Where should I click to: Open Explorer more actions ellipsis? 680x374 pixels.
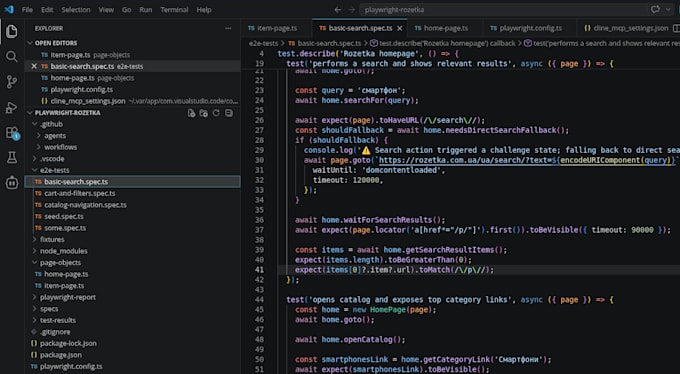[228, 29]
